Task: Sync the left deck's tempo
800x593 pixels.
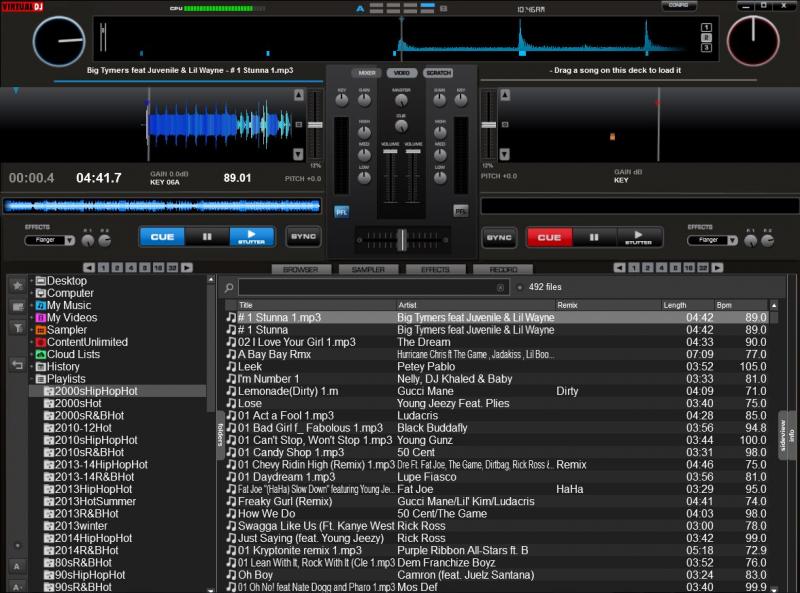Action: pyautogui.click(x=303, y=237)
